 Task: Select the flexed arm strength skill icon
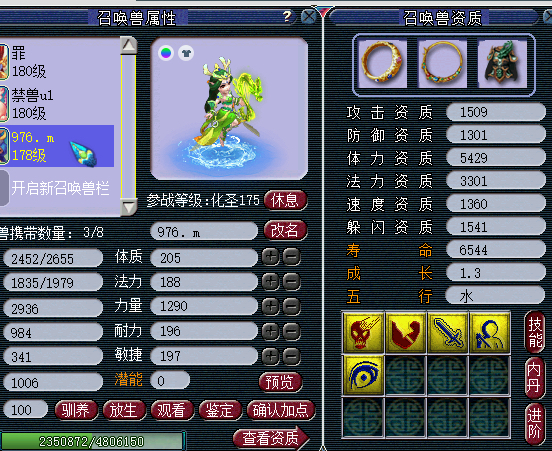(406, 333)
